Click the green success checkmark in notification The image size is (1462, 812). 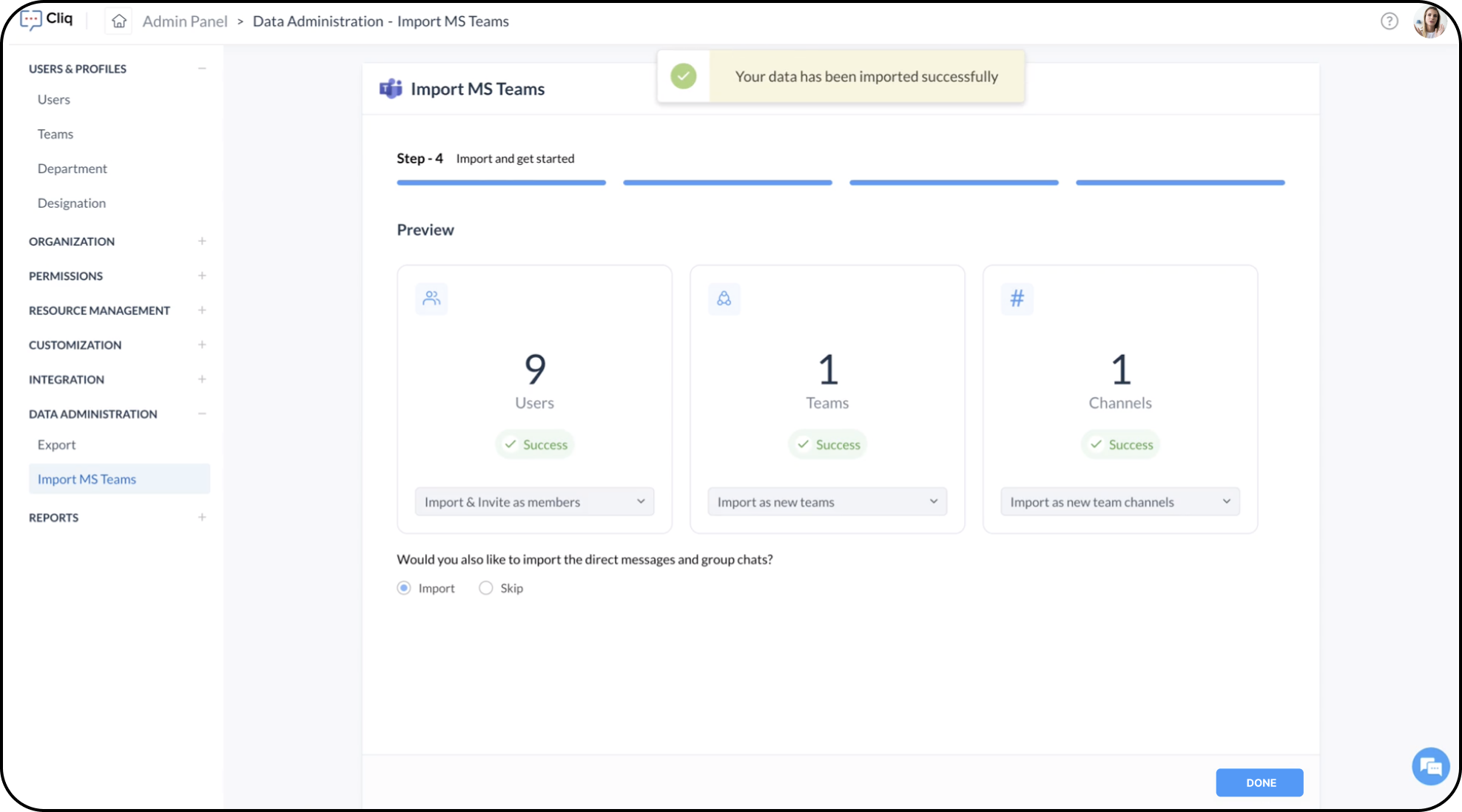click(x=684, y=76)
